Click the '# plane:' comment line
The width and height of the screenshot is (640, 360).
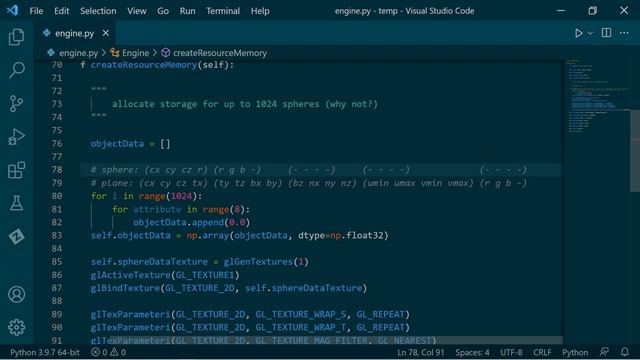click(309, 183)
